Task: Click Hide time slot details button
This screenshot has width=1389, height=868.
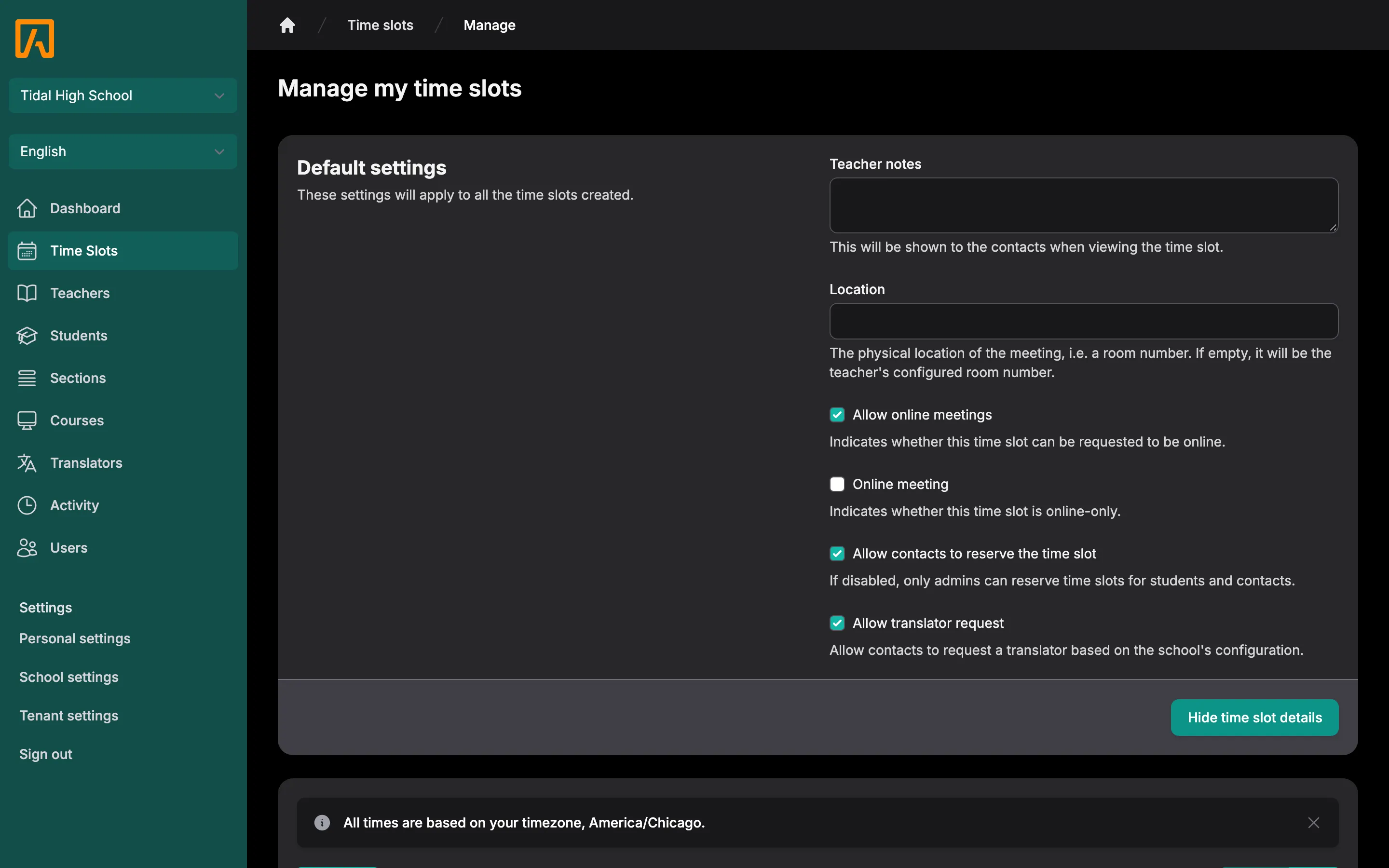Action: pos(1254,718)
